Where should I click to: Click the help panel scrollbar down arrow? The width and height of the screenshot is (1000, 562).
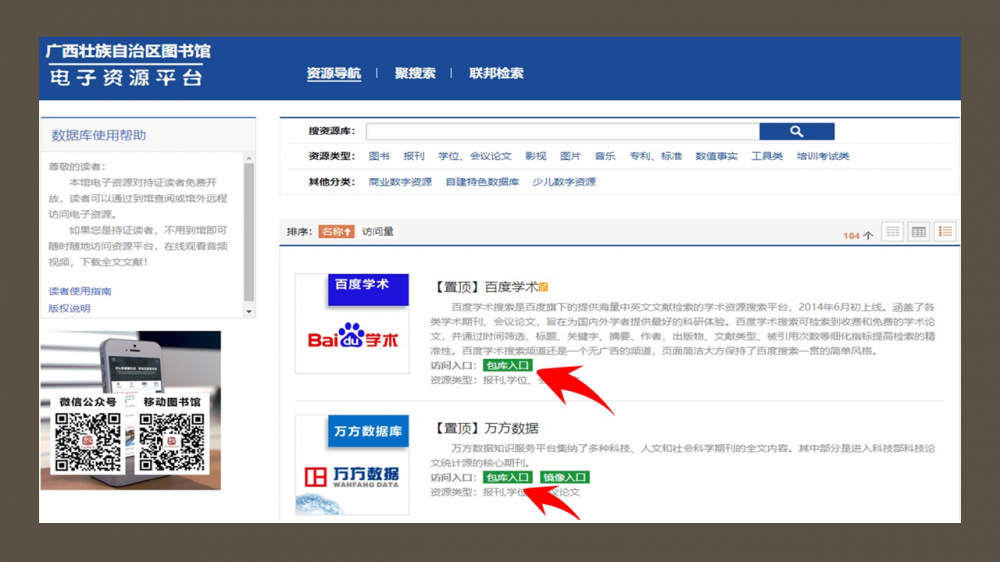[x=249, y=311]
